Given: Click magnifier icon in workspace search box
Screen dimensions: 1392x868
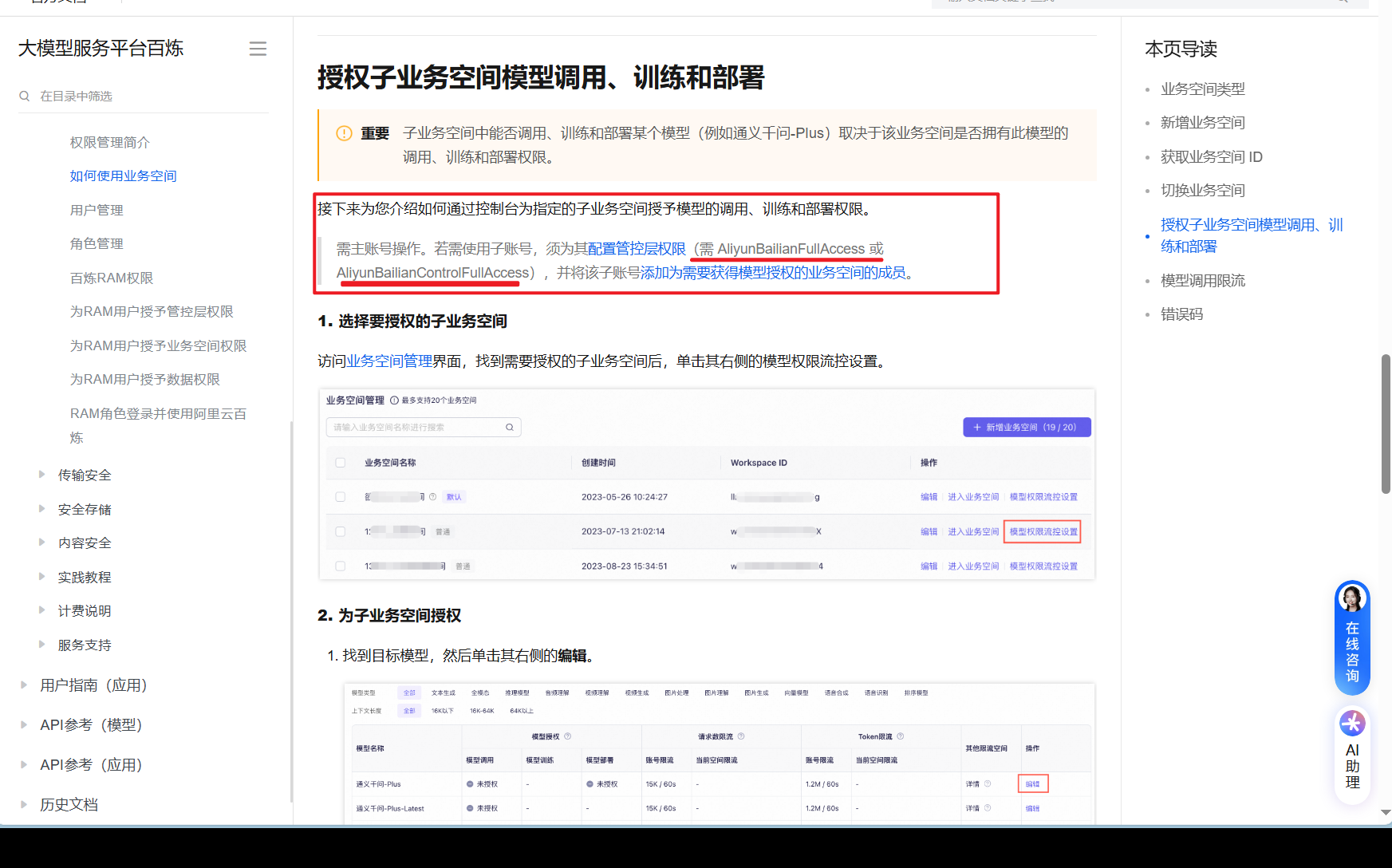Looking at the screenshot, I should tap(509, 427).
